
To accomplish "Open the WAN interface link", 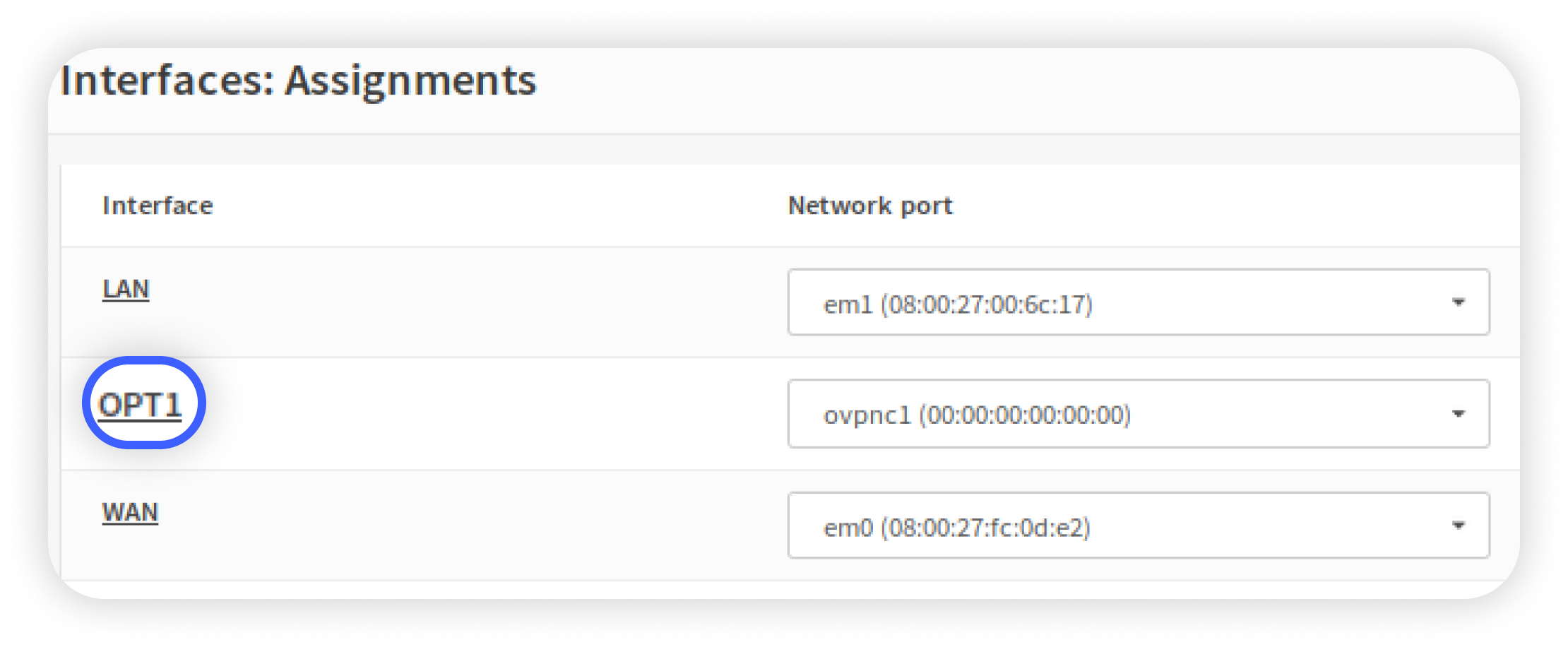I will (130, 513).
